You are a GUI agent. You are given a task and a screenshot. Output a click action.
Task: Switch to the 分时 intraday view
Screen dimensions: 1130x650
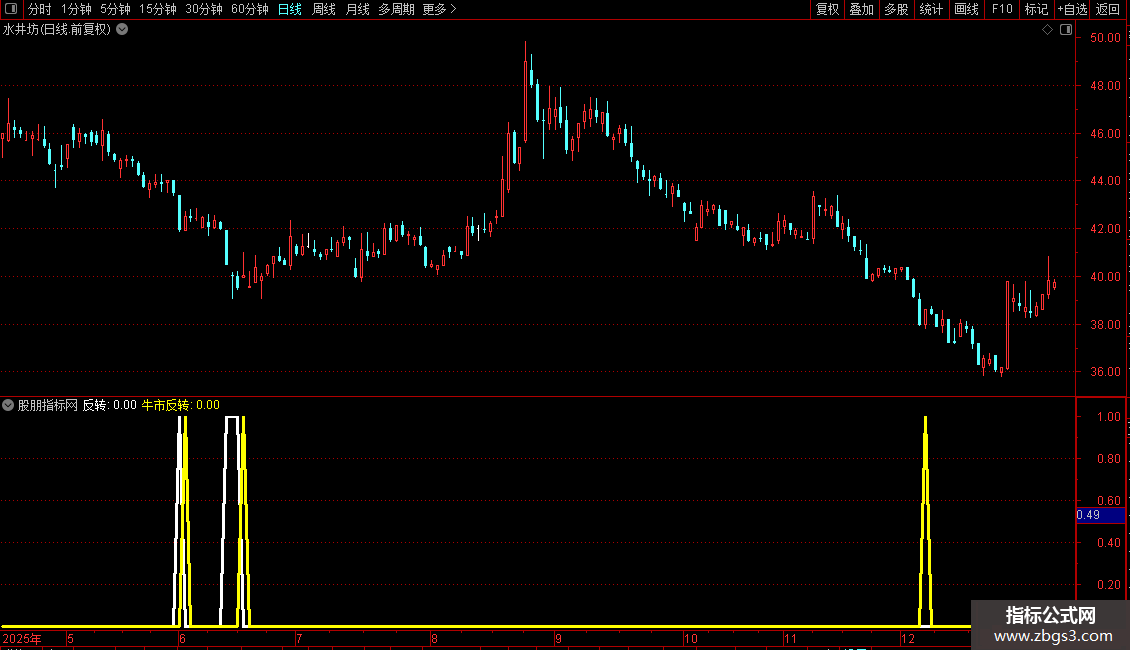(40, 9)
